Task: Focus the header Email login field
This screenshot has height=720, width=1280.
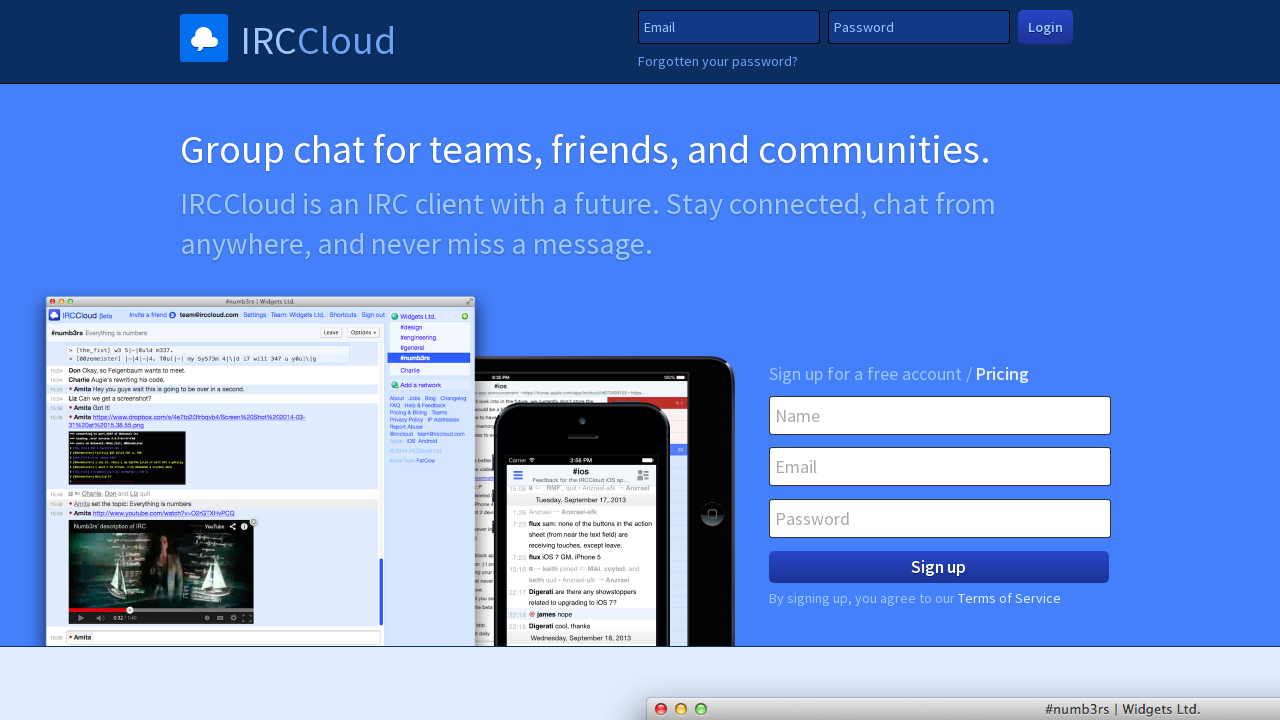Action: pyautogui.click(x=729, y=27)
